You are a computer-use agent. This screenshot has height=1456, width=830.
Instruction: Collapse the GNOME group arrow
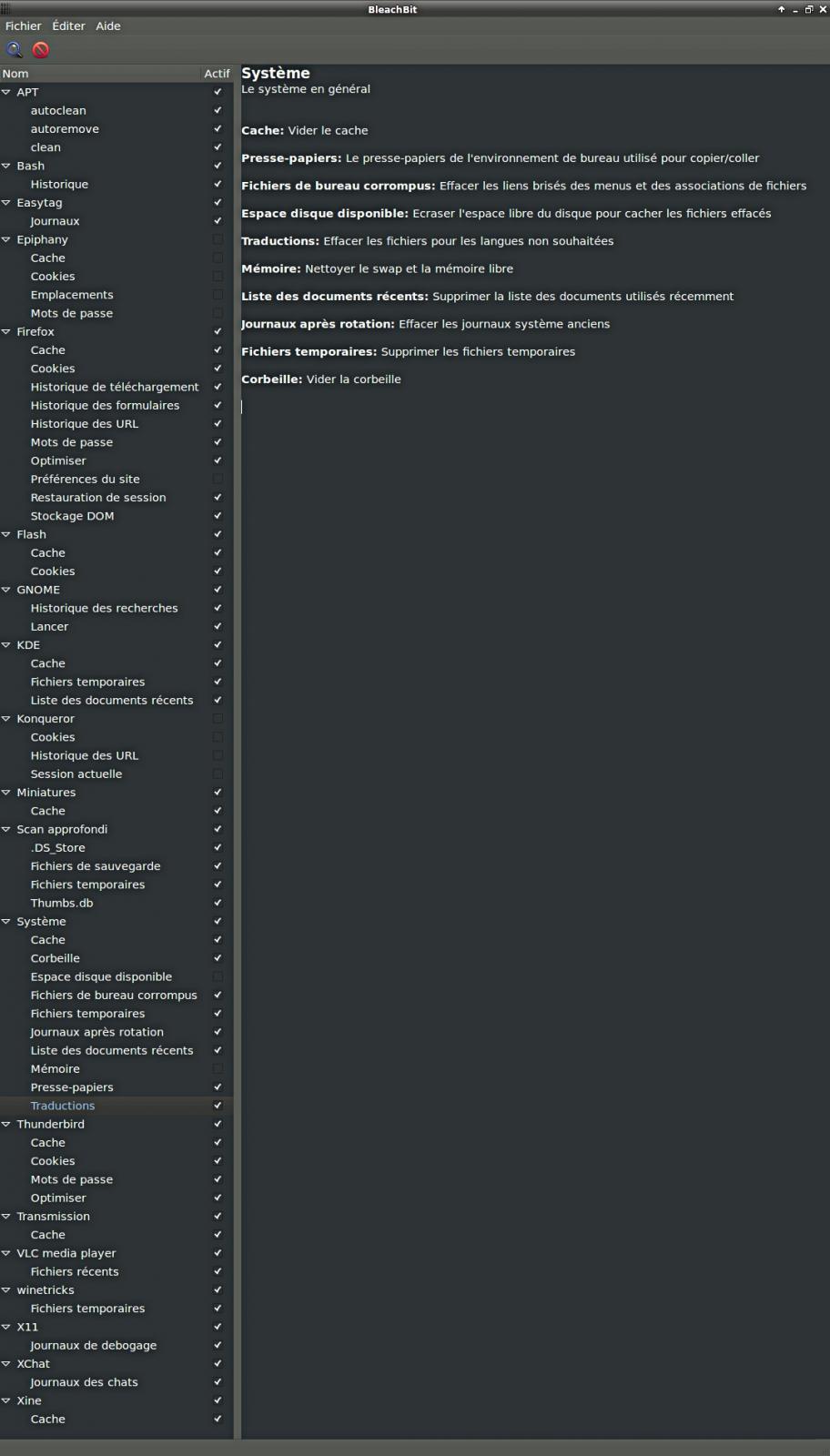6,590
